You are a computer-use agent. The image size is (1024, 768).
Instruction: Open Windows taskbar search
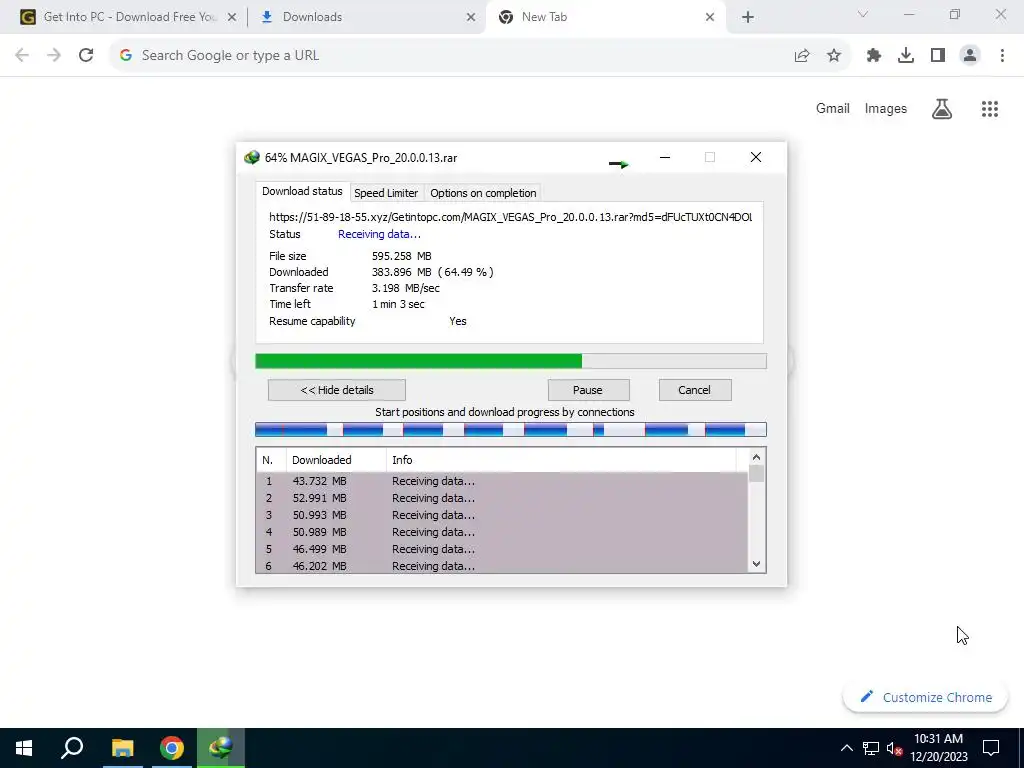[x=72, y=748]
